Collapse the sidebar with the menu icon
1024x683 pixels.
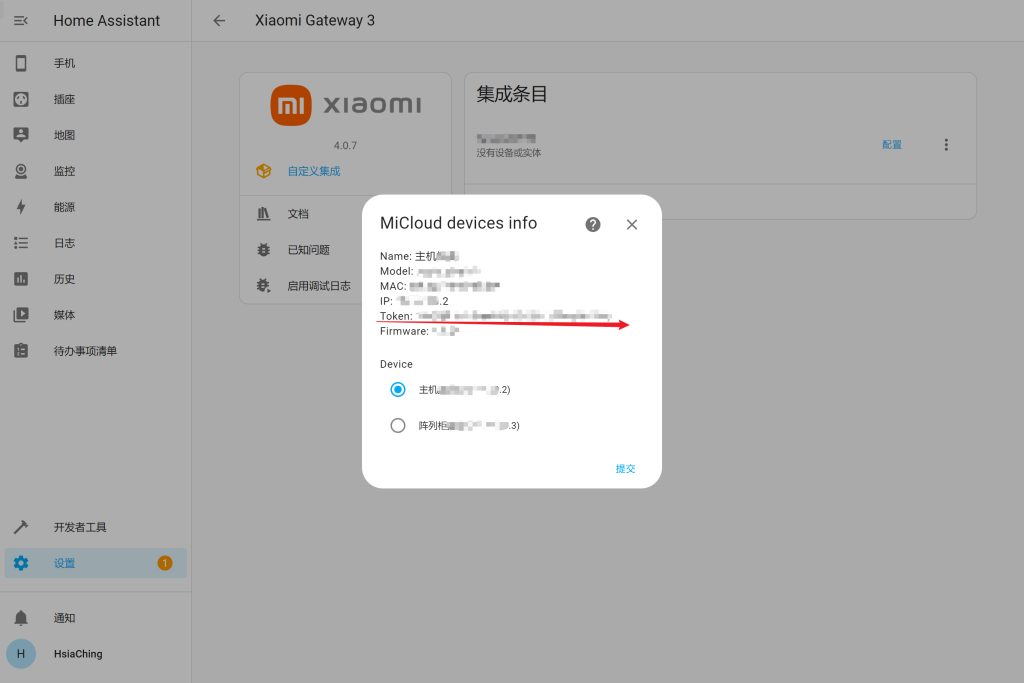point(21,21)
